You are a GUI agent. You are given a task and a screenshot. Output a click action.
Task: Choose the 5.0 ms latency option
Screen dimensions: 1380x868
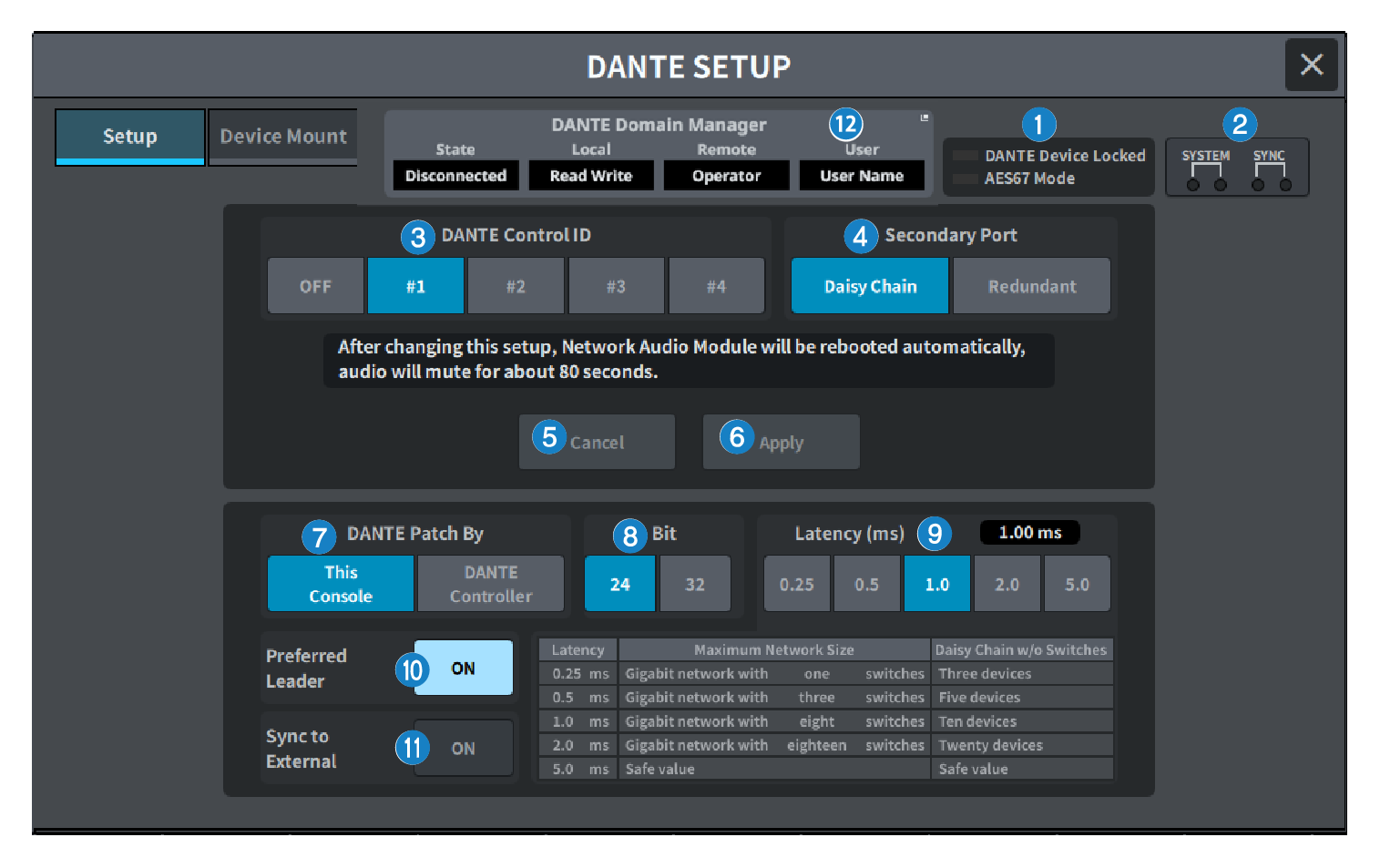1077,584
